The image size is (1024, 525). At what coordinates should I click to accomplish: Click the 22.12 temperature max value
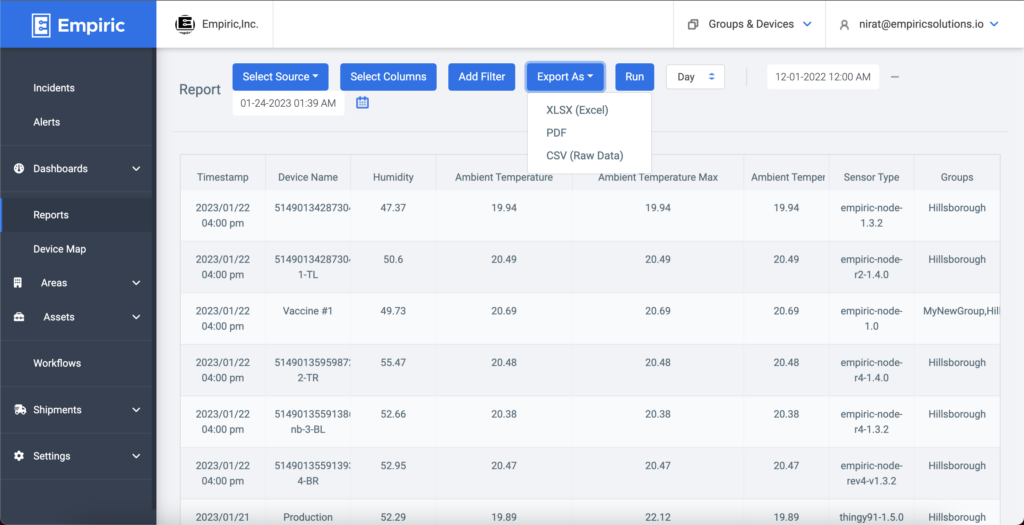658,517
